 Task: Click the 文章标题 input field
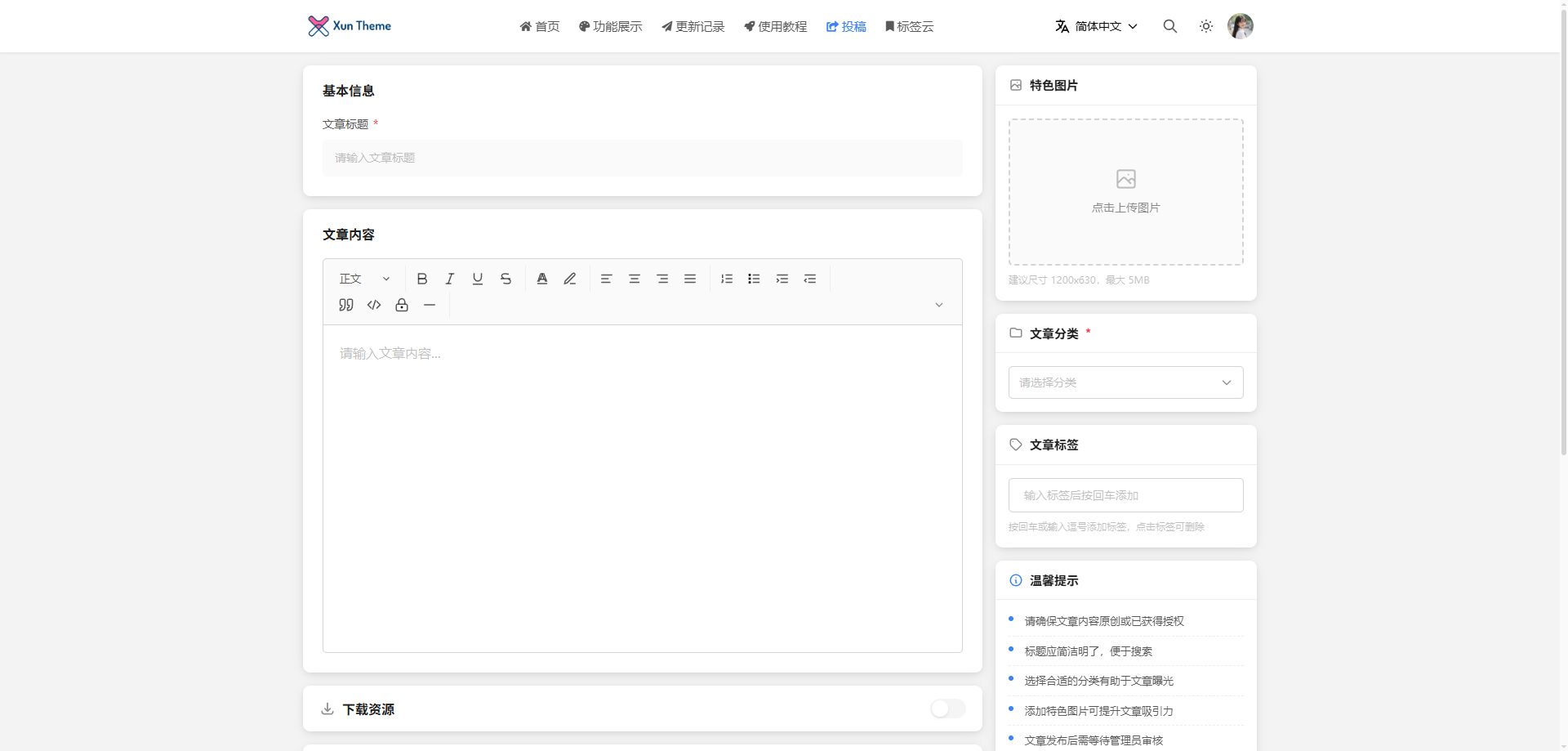[642, 158]
